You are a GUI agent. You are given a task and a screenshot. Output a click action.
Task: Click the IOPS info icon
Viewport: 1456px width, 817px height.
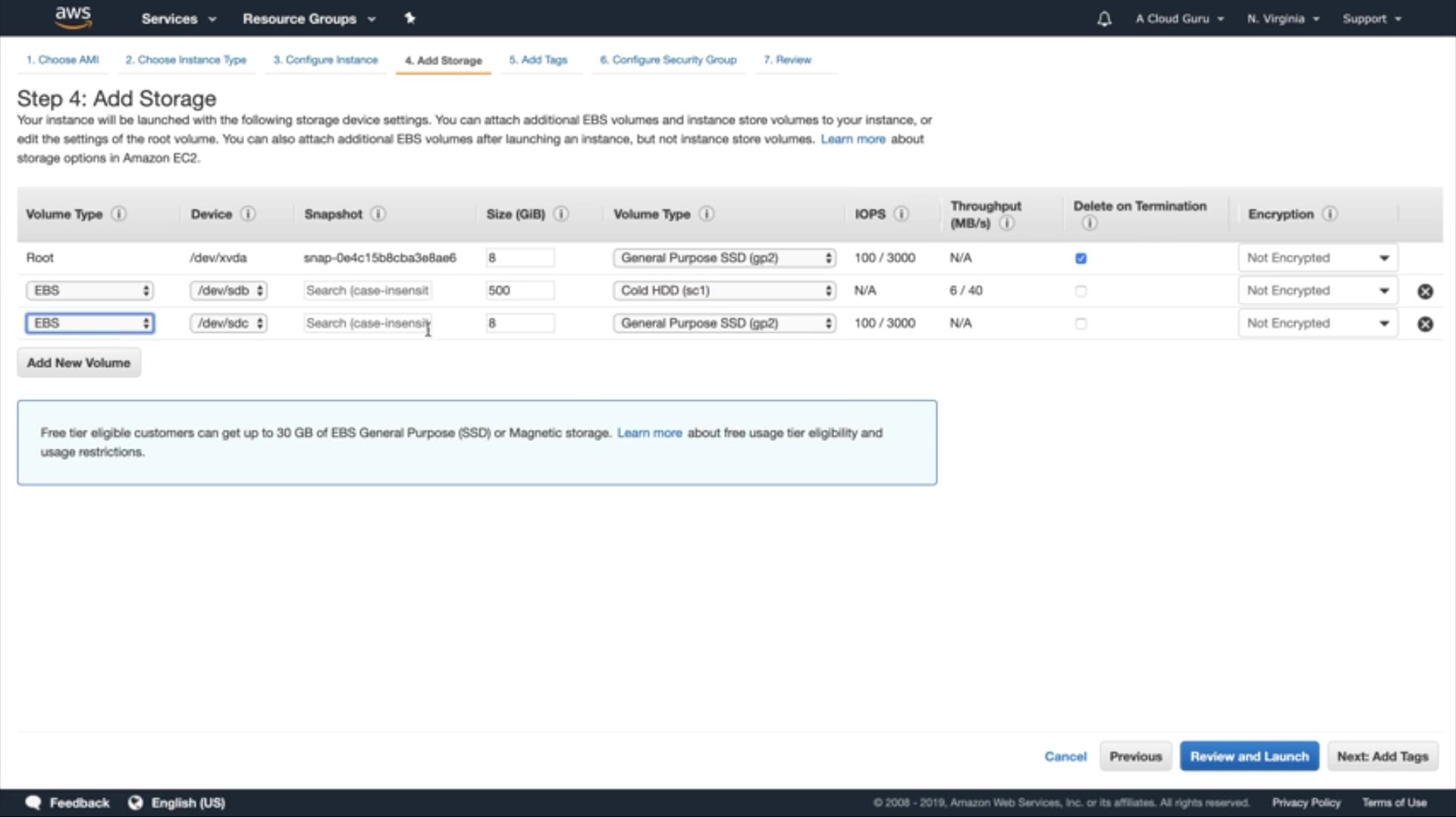901,214
